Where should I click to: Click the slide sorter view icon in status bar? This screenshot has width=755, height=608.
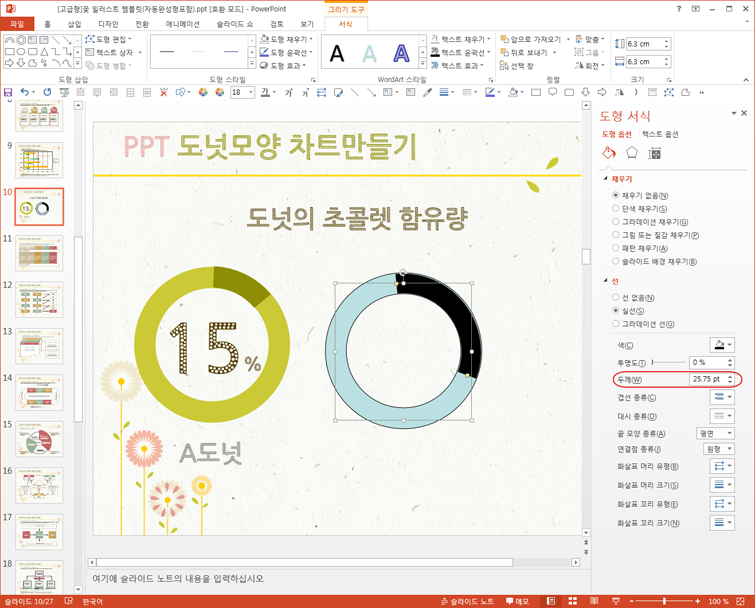573,601
